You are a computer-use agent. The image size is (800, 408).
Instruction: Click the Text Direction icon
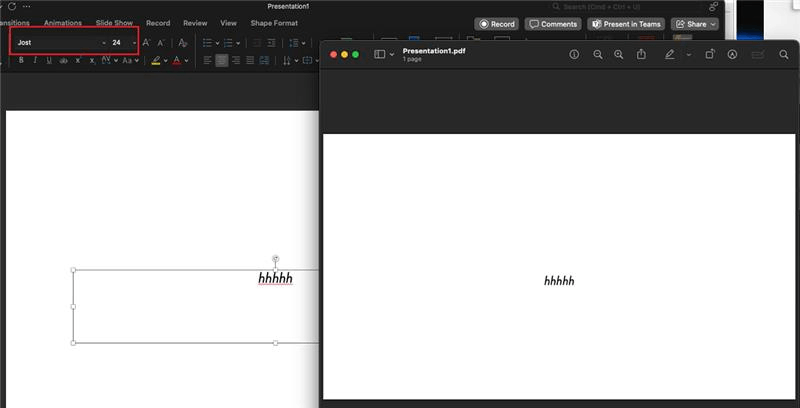(x=286, y=61)
